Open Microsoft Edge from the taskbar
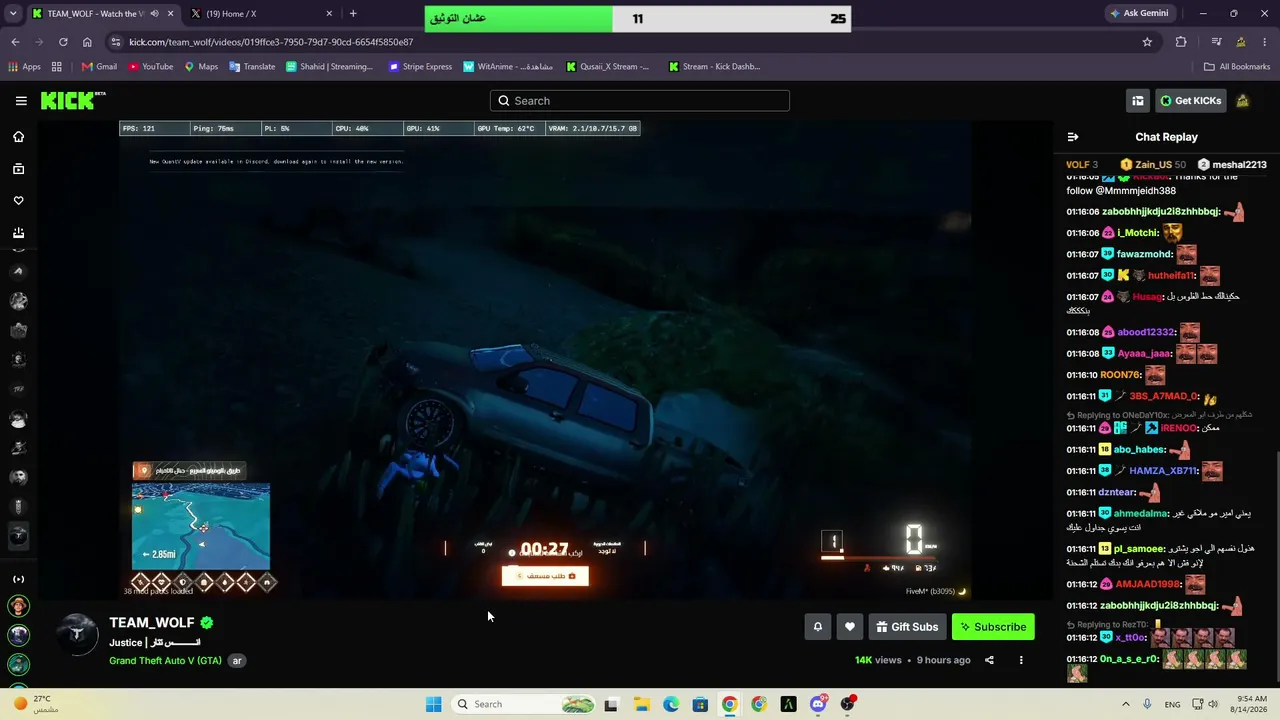This screenshot has width=1280, height=720. [x=671, y=704]
